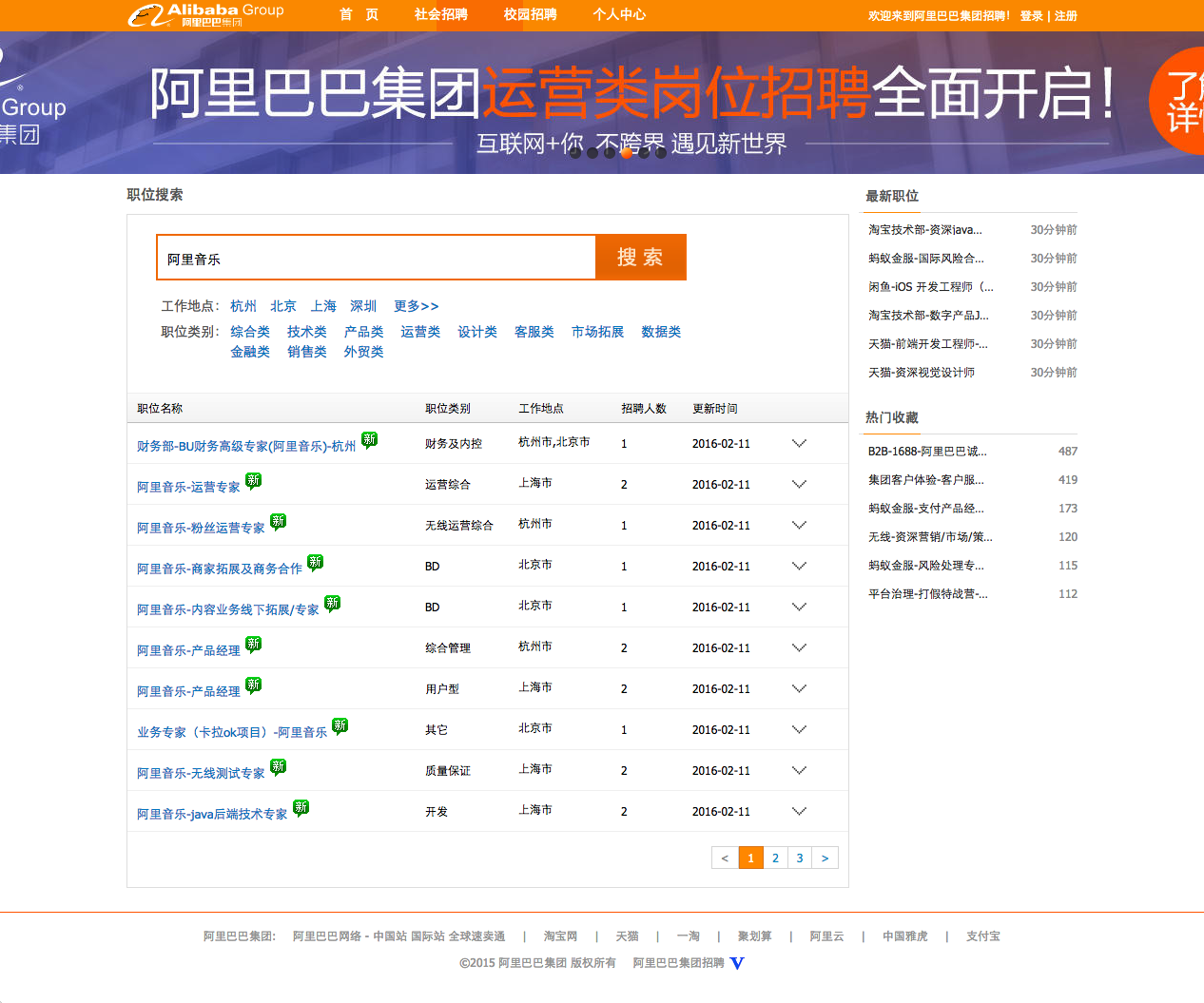Open popular job B2B-1688-阿里巴巴诚...
1204x1003 pixels.
pos(927,452)
